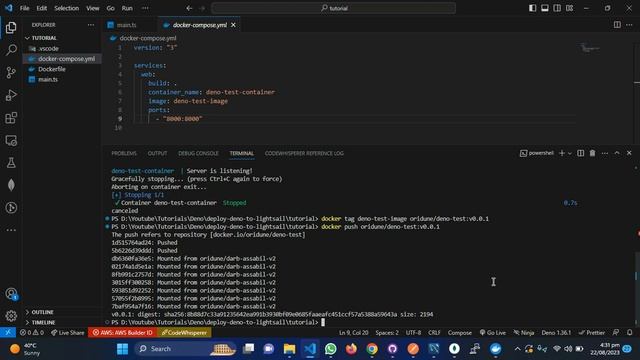Open the Explorer view in activity bar
640x360 pixels.
pos(11,27)
